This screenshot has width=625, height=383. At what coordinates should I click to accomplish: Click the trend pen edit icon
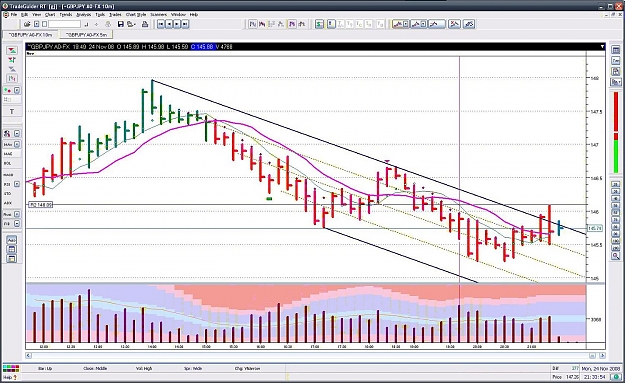[x=469, y=24]
